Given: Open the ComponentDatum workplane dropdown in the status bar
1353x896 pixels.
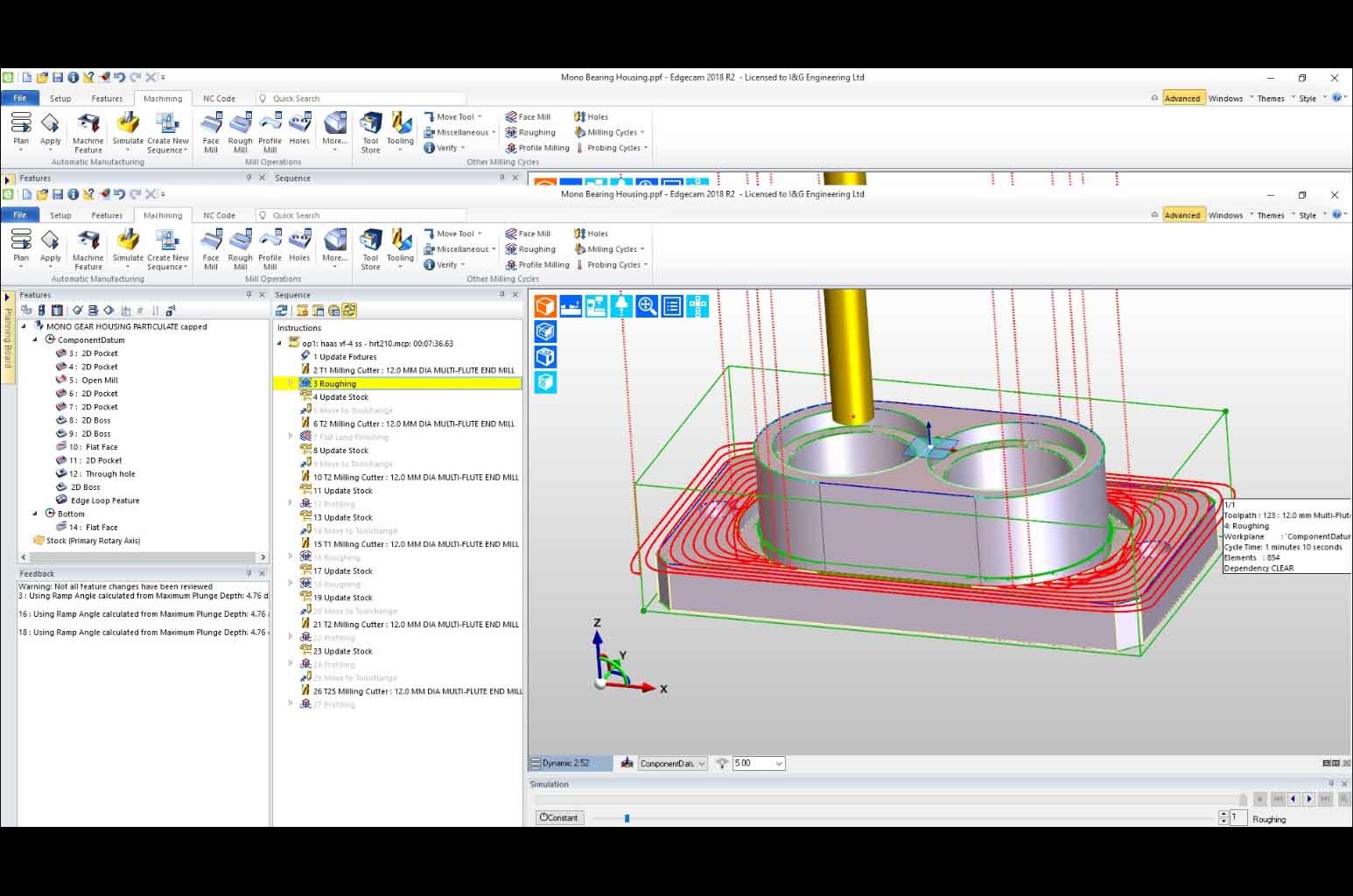Looking at the screenshot, I should [672, 763].
